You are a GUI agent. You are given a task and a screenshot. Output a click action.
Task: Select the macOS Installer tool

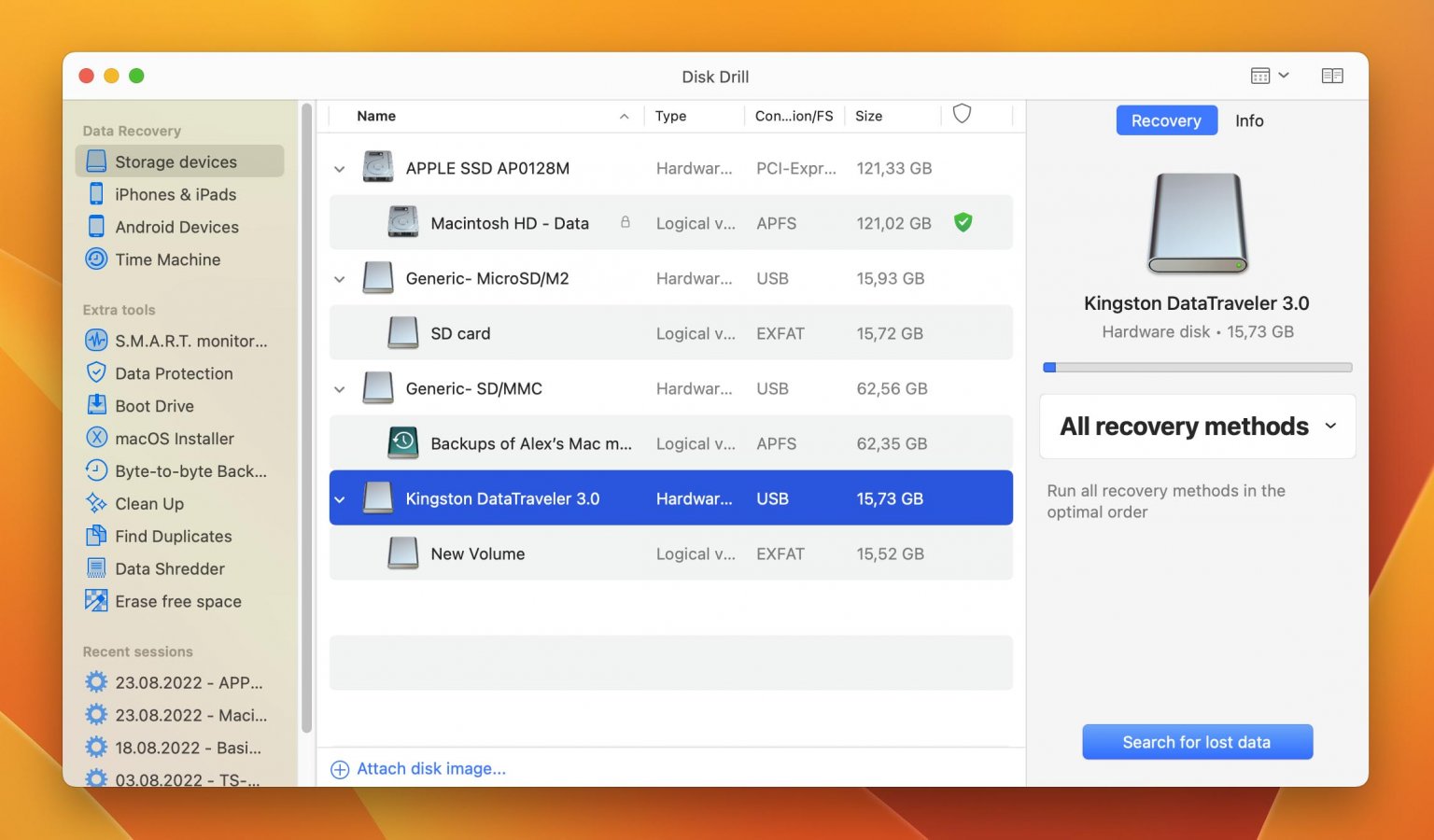(174, 439)
